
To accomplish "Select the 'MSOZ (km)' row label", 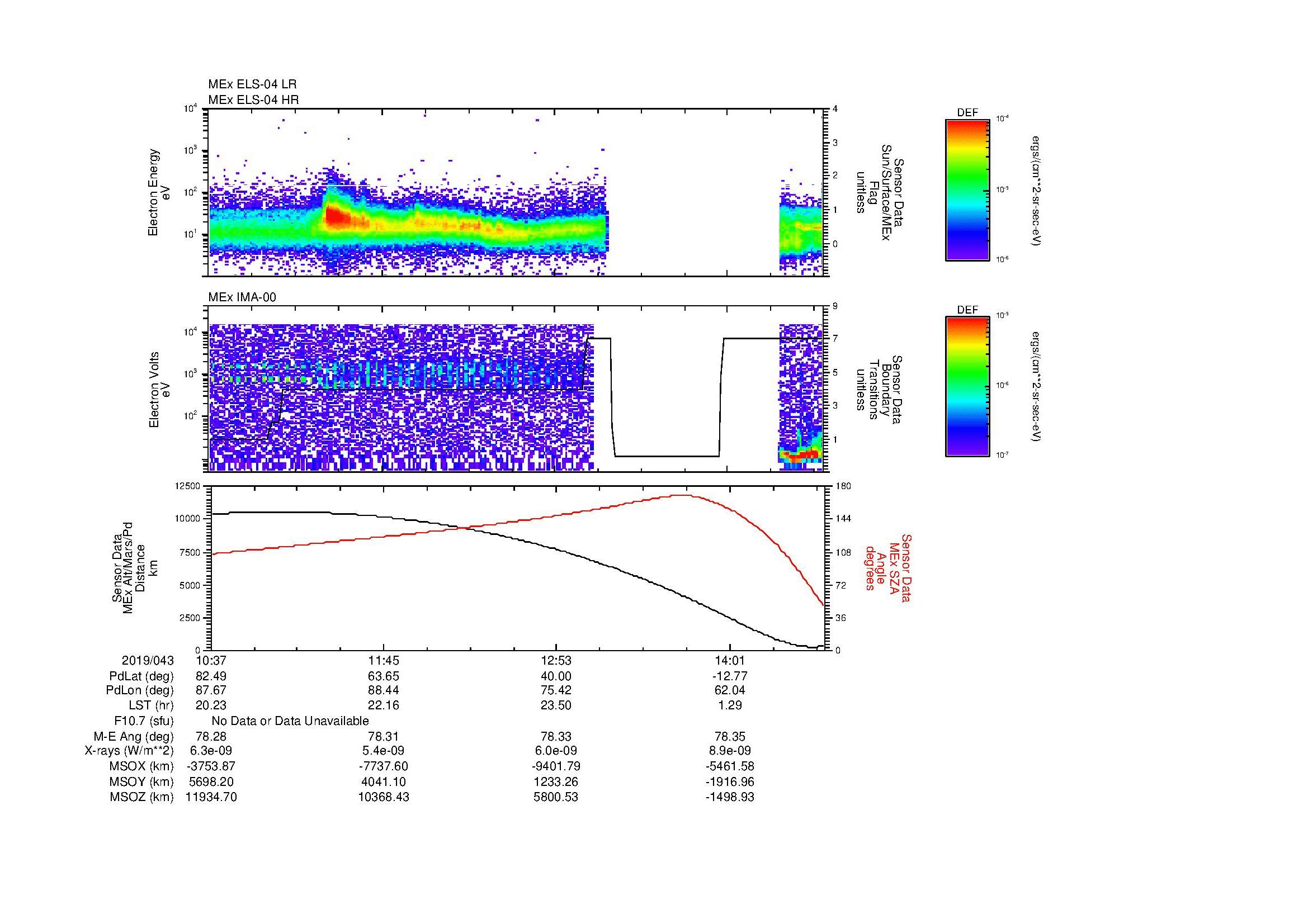I will point(142,797).
